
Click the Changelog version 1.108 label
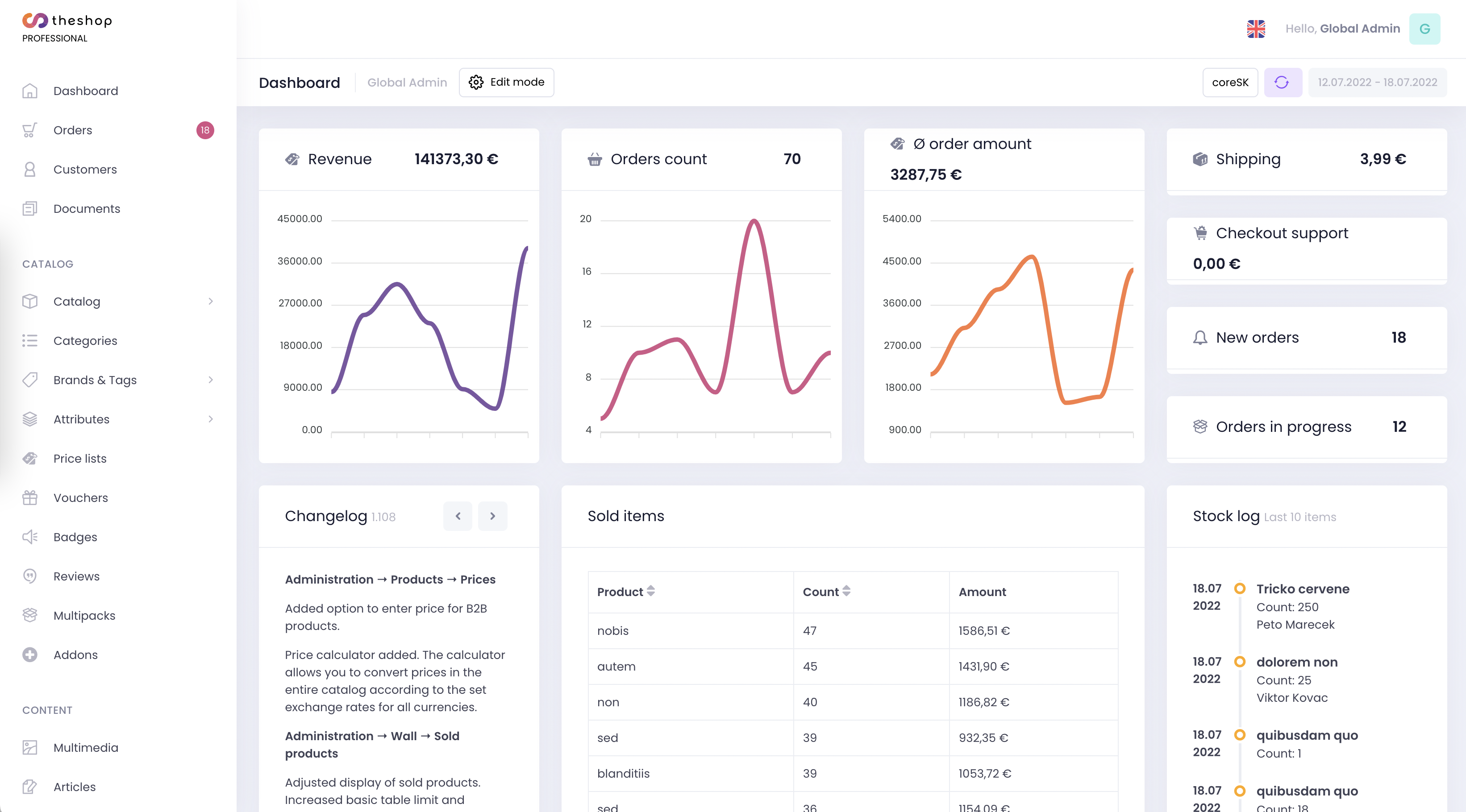[383, 517]
